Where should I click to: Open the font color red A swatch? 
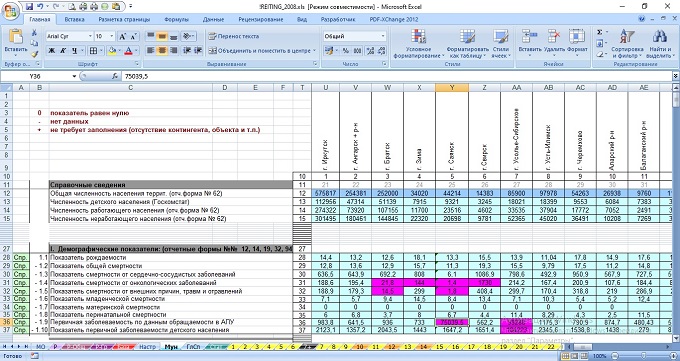[128, 51]
